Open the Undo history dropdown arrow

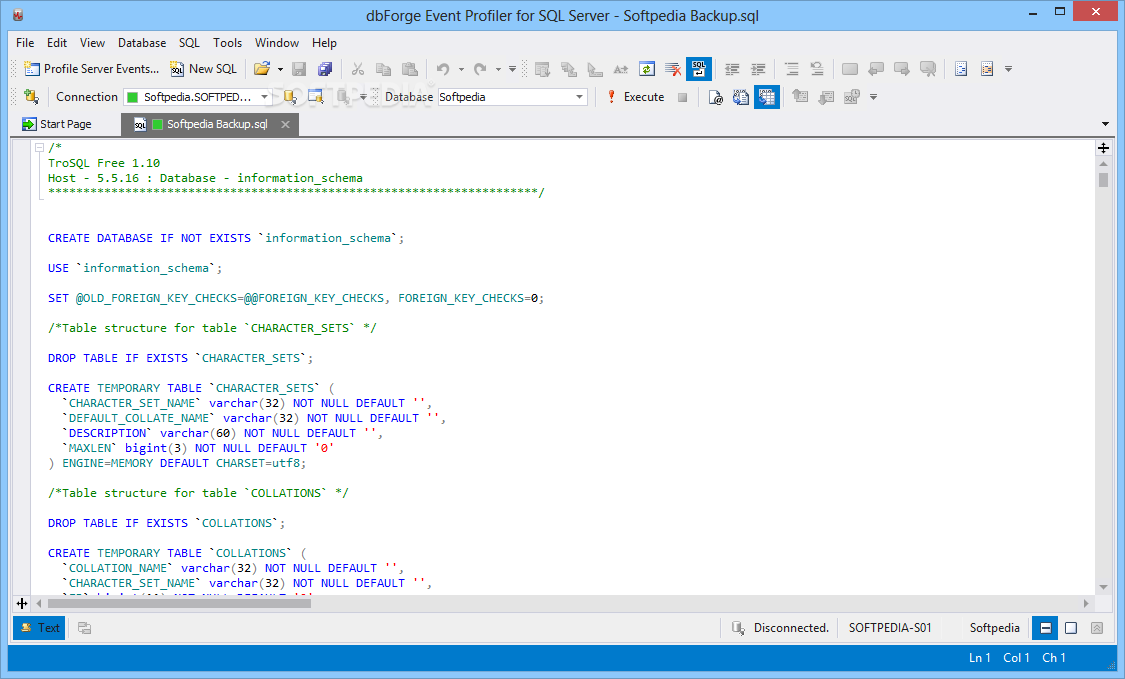(x=461, y=70)
